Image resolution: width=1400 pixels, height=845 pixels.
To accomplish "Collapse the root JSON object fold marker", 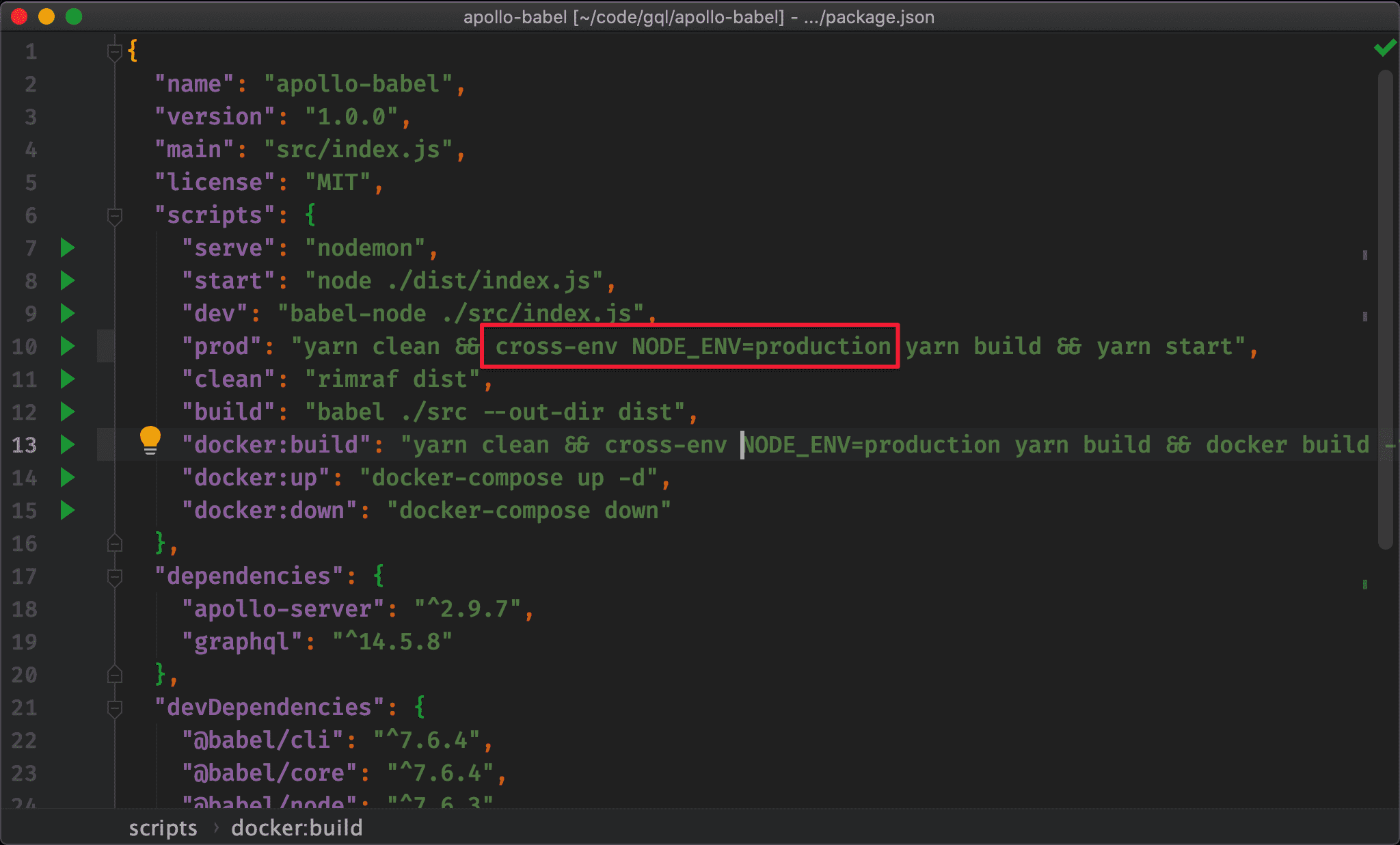I will point(115,51).
